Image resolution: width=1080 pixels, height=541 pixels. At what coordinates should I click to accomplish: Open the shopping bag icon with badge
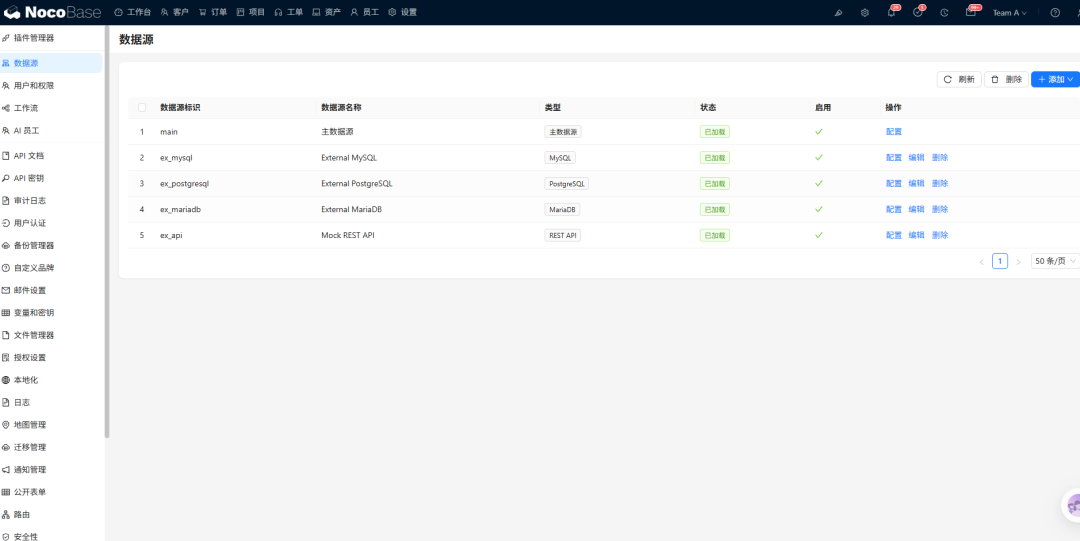[x=970, y=12]
